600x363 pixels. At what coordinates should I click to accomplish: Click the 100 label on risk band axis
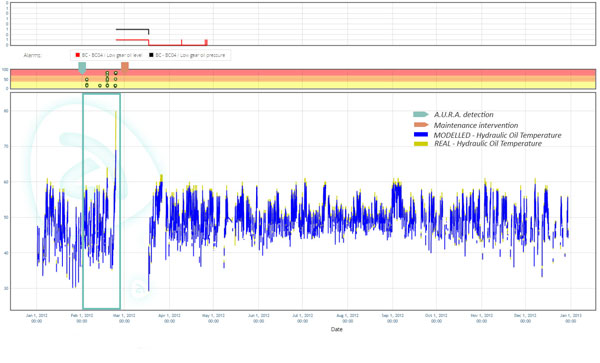(x=5, y=70)
